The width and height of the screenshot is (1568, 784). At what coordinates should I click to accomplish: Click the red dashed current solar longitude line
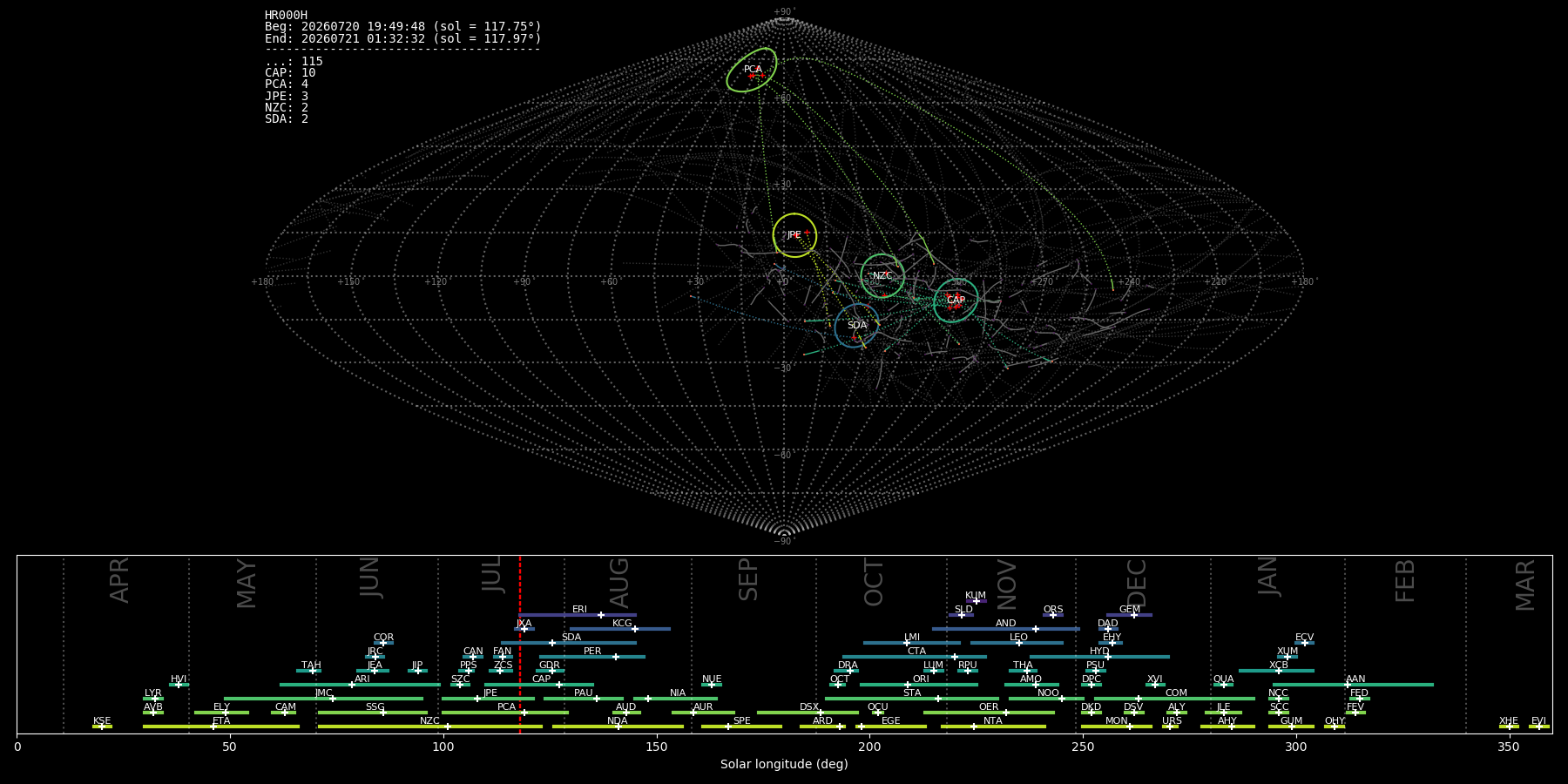coord(520,645)
